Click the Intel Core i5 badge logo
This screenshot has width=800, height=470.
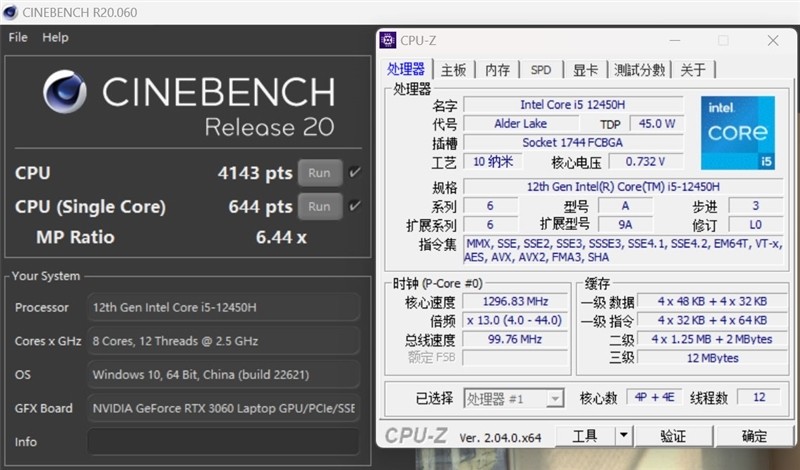tap(738, 133)
